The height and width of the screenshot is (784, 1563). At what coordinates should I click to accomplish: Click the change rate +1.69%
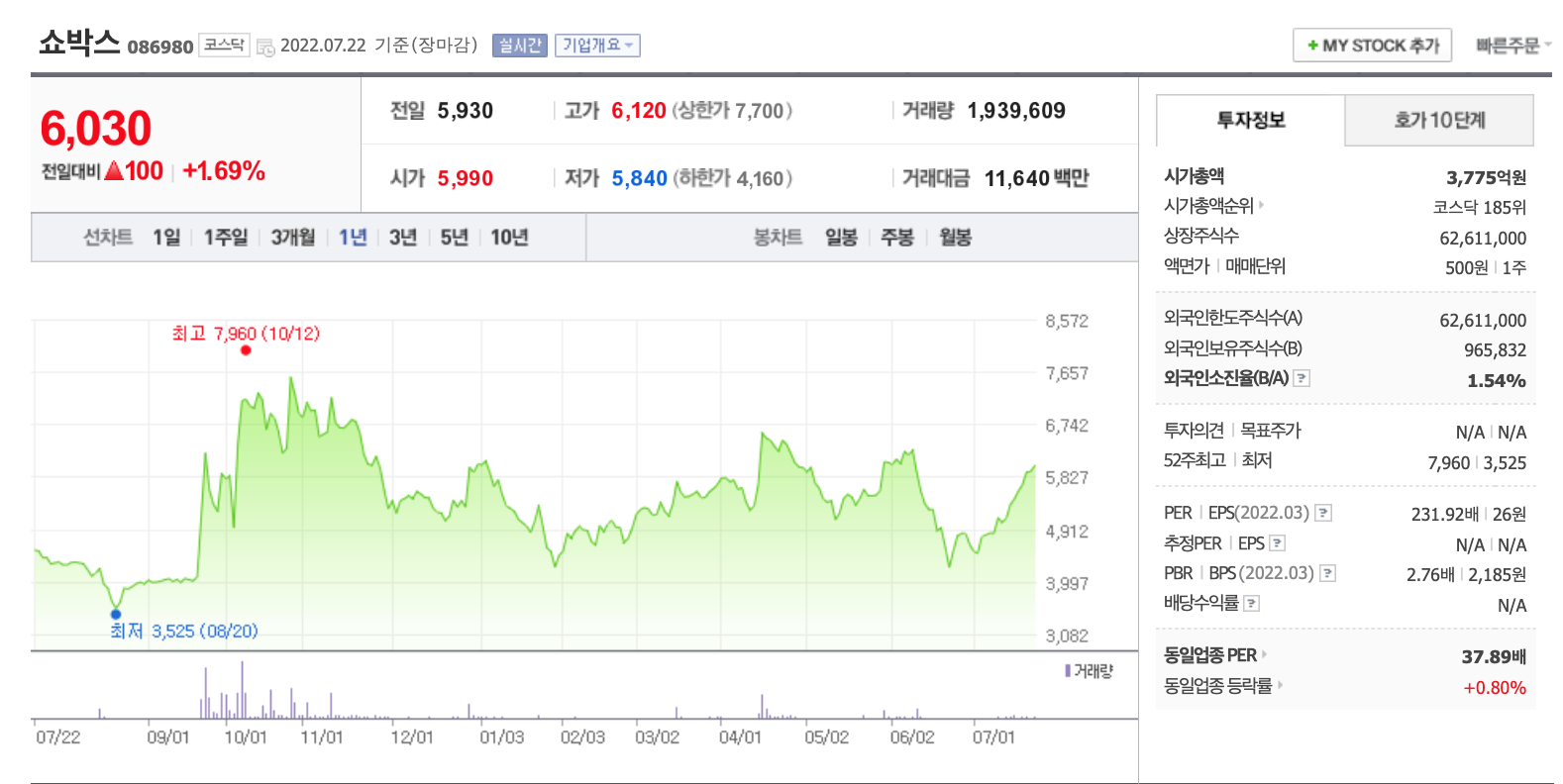(x=224, y=171)
